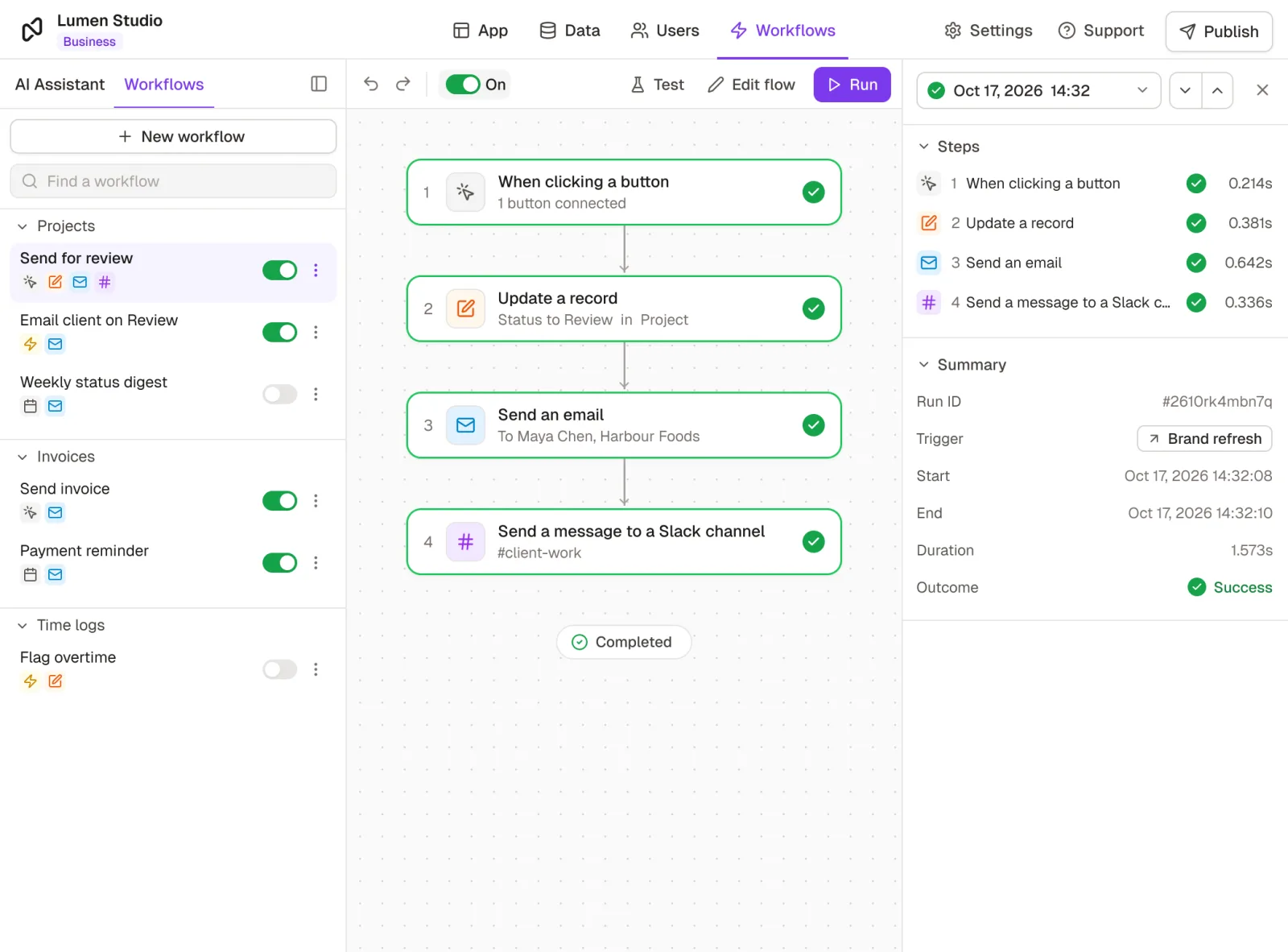The image size is (1288, 952).
Task: Click the edit record icon in step 2 card
Action: (465, 308)
